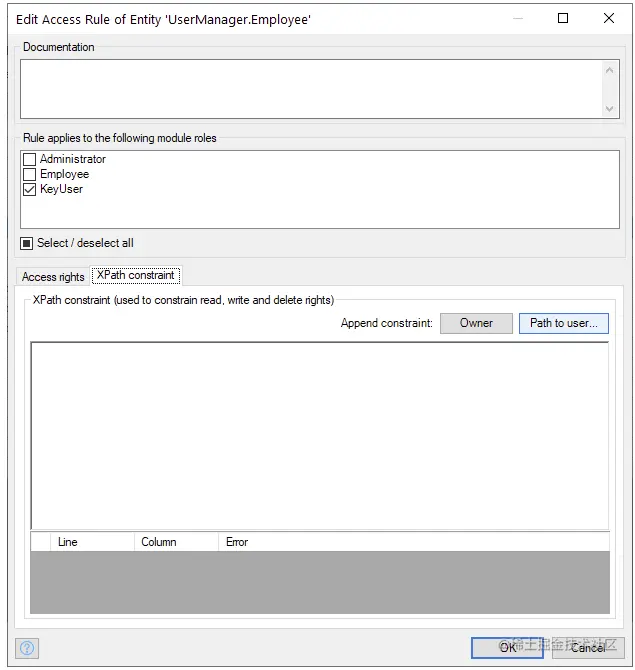Maximize the Edit Access Rule window
635x670 pixels.
(563, 18)
